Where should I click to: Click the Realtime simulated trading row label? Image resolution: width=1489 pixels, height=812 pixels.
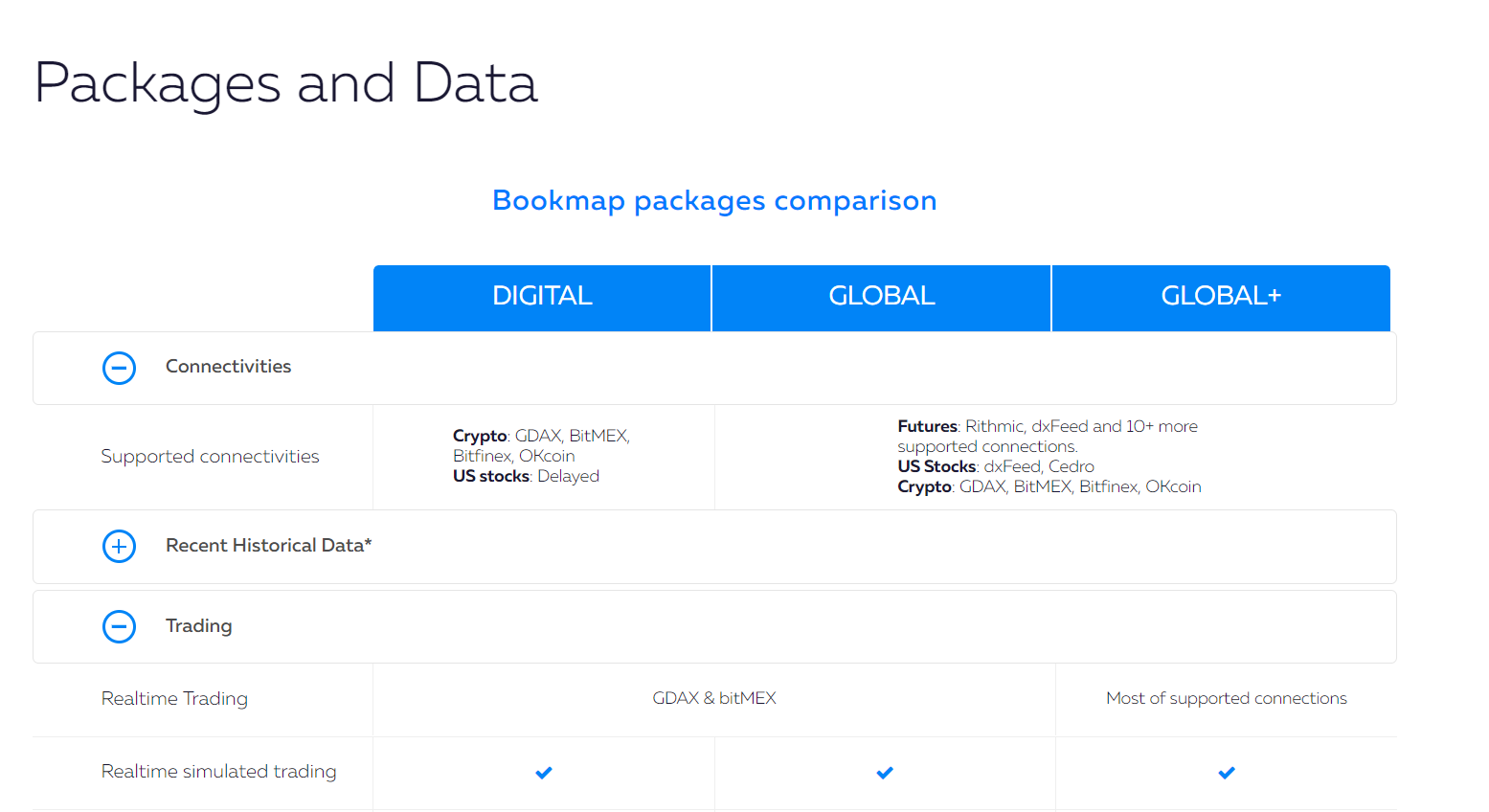[x=218, y=772]
